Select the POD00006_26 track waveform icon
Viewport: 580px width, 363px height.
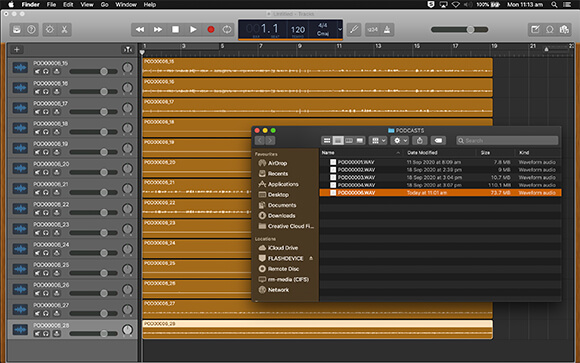point(20,289)
